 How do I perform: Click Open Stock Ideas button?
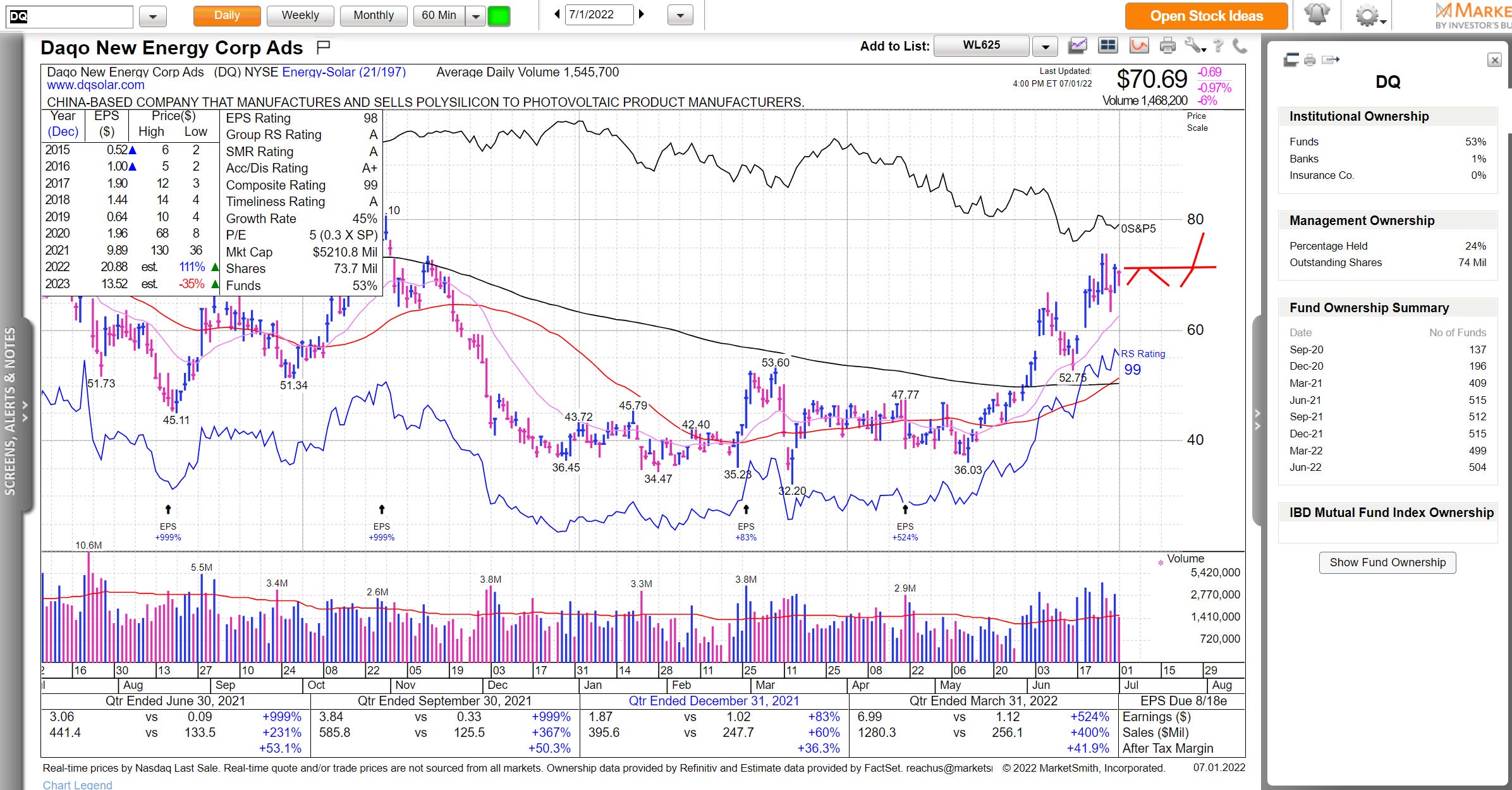click(x=1206, y=16)
